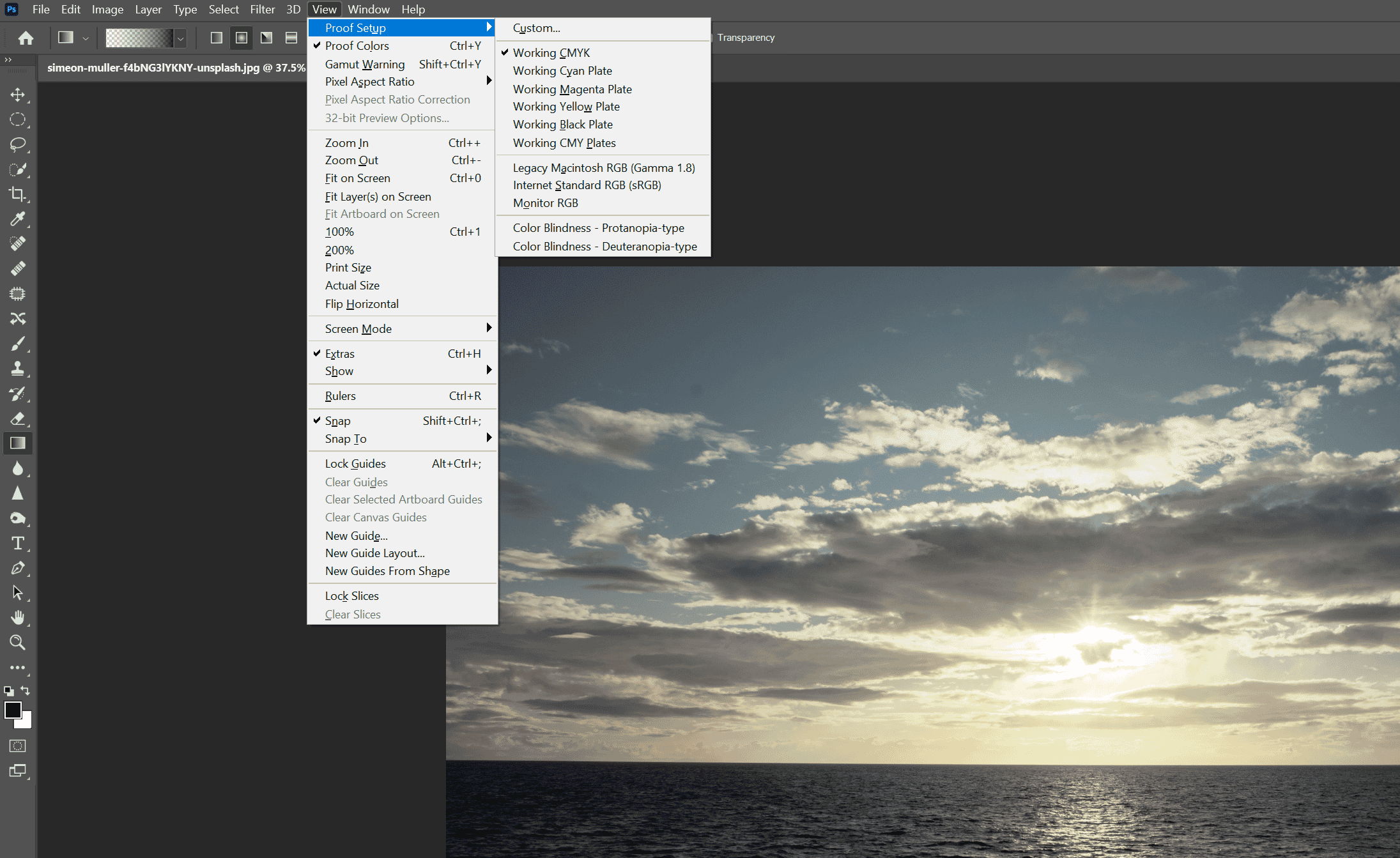Disable Snap in the View menu
The image size is (1400, 858).
coord(338,420)
